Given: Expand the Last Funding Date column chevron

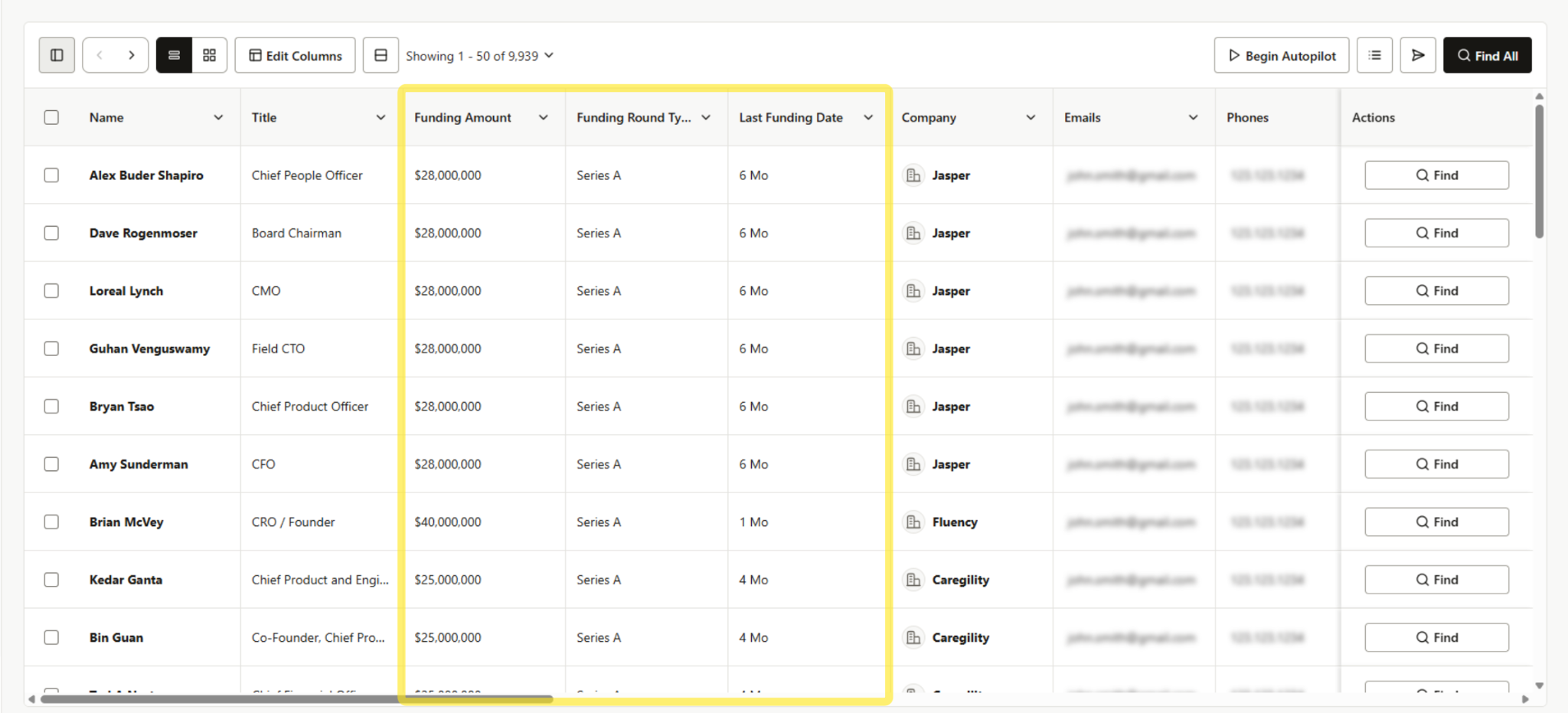Looking at the screenshot, I should [x=868, y=117].
